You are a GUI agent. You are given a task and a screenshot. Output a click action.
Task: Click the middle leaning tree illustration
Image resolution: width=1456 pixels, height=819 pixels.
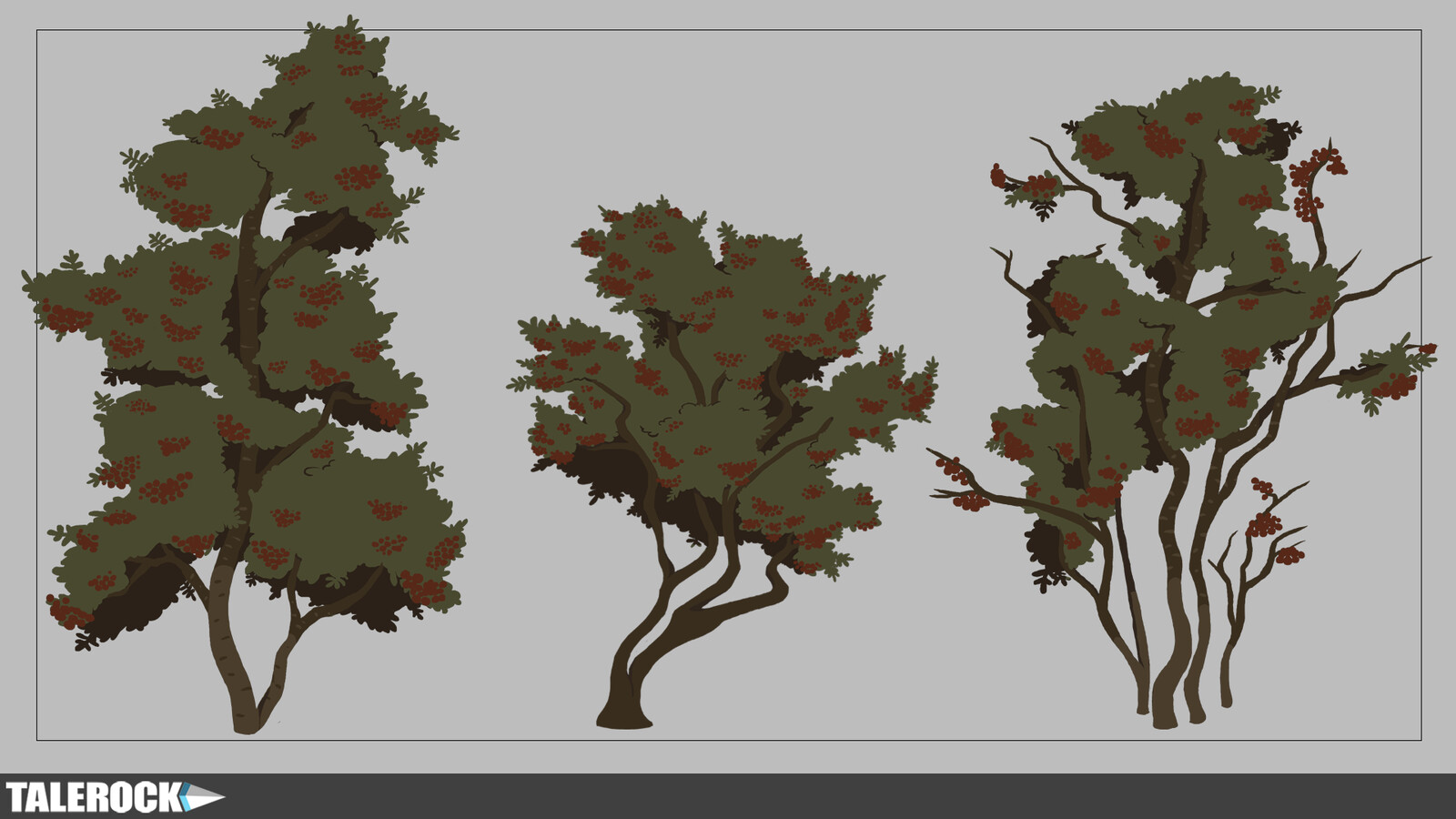coord(722,461)
